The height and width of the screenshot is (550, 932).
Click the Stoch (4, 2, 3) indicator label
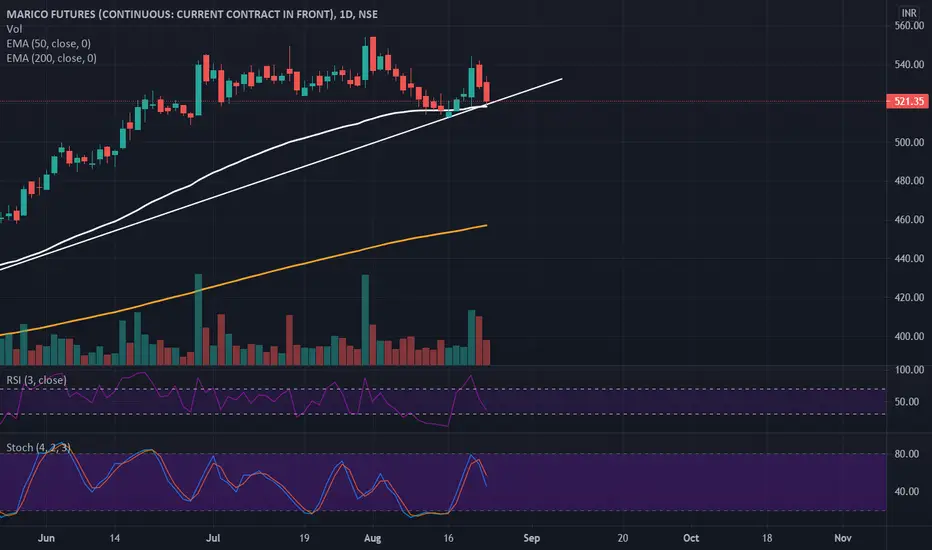38,447
